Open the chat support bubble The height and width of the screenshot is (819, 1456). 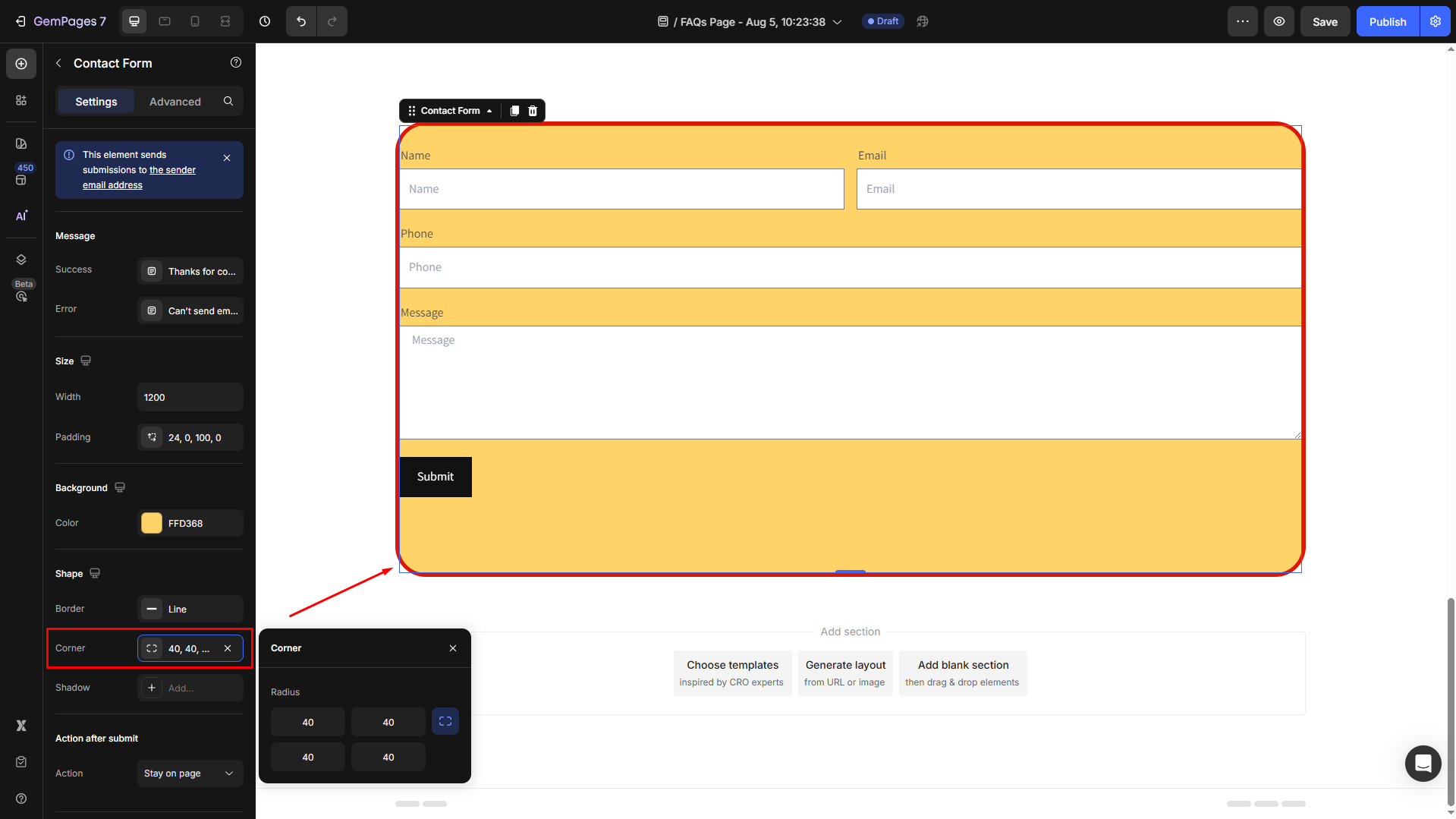(1423, 763)
